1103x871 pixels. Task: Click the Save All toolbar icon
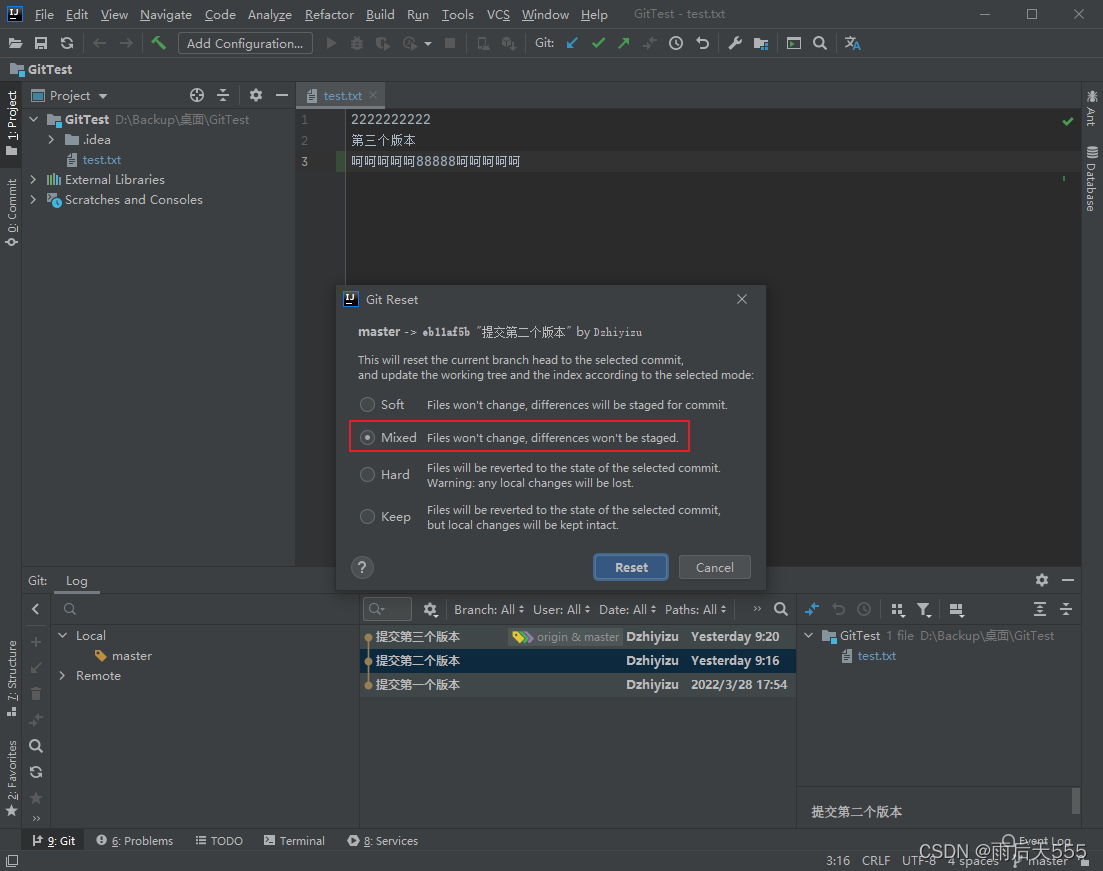tap(41, 44)
